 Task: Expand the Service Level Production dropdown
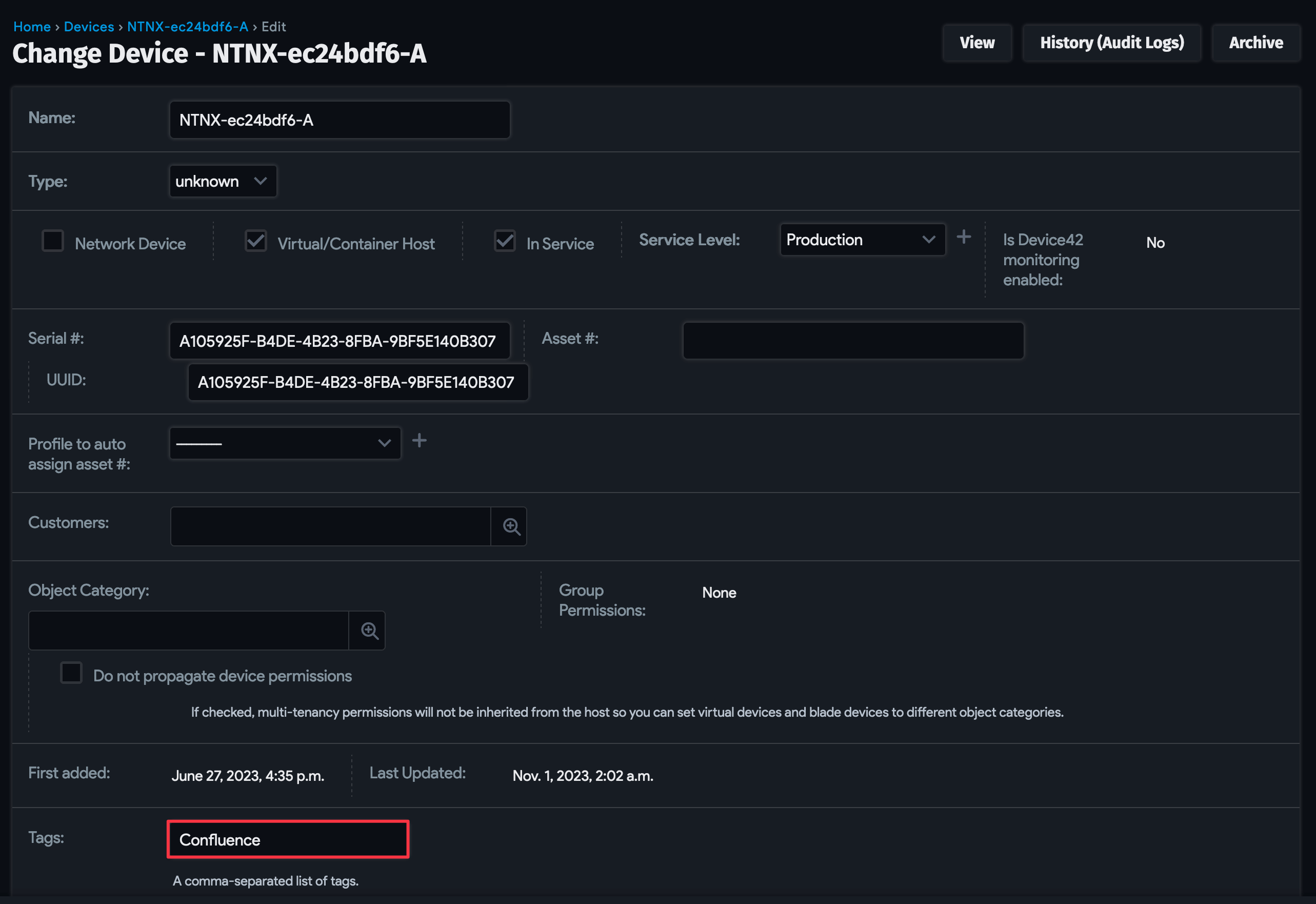pyautogui.click(x=862, y=240)
